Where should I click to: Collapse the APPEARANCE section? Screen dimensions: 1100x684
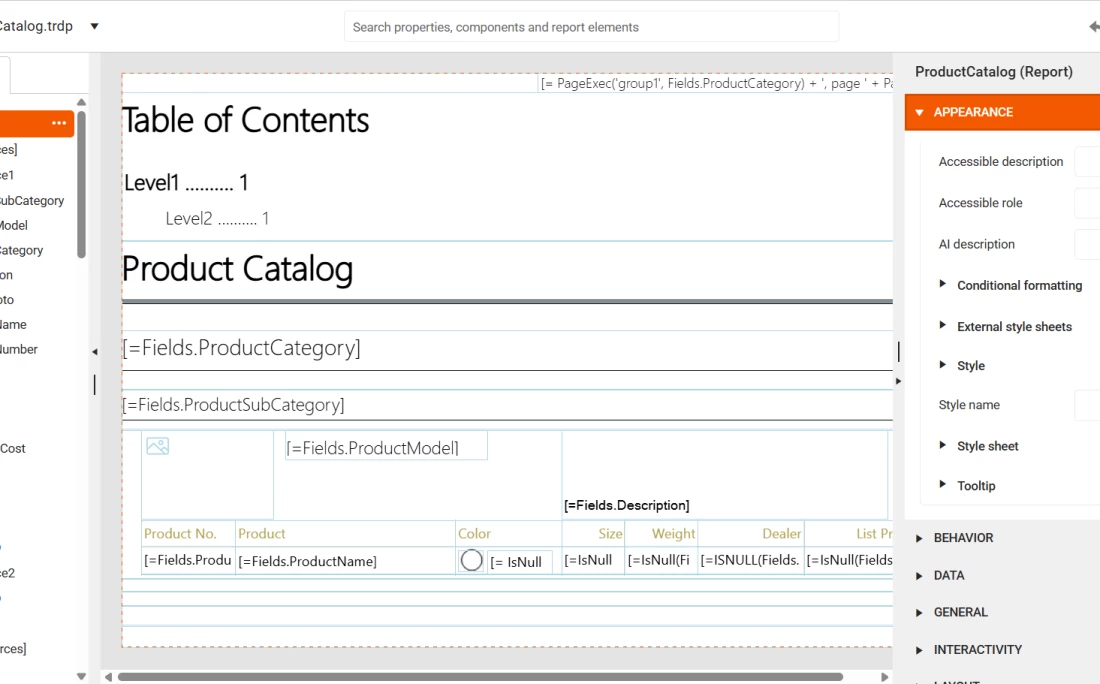[919, 112]
